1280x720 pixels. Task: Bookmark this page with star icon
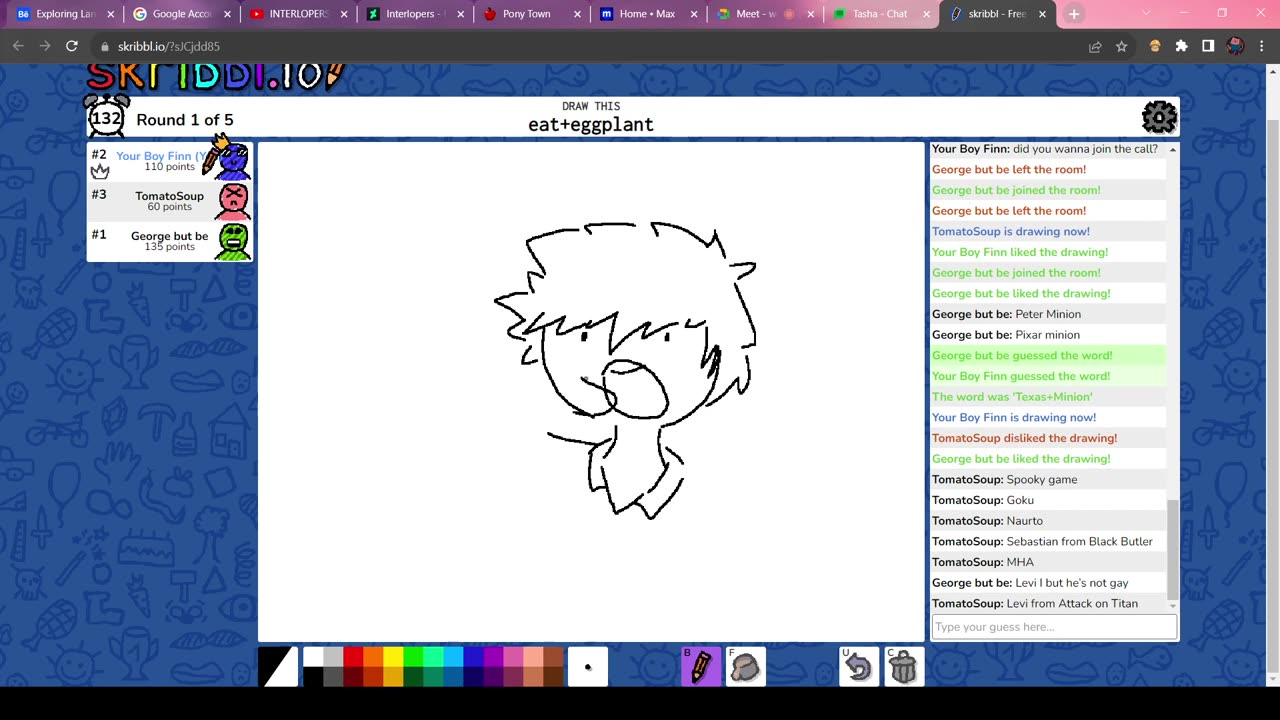click(1122, 46)
